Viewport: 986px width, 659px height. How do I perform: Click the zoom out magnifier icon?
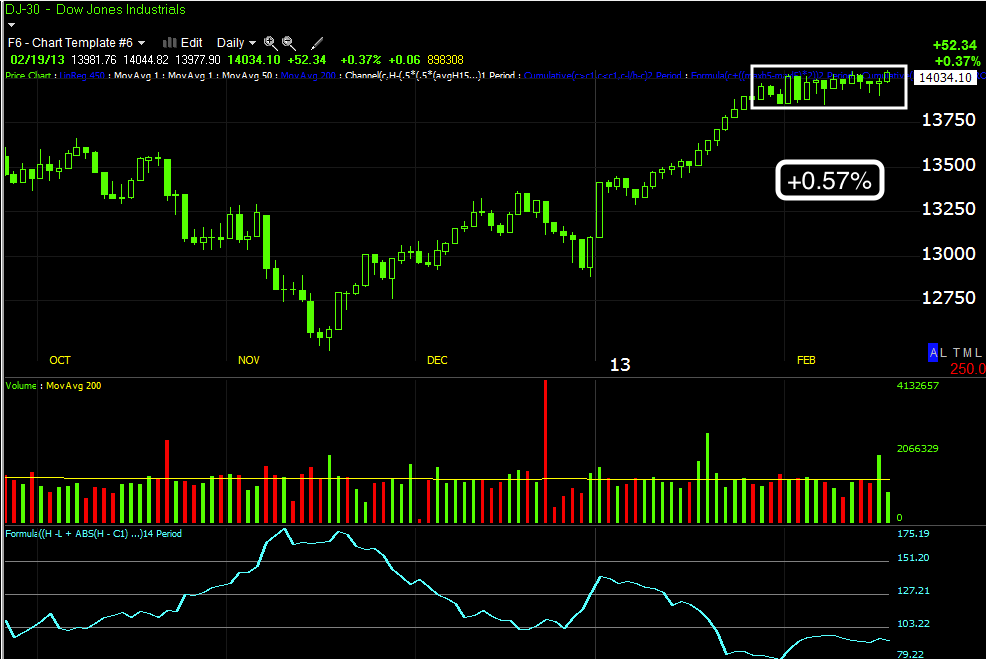coord(289,43)
